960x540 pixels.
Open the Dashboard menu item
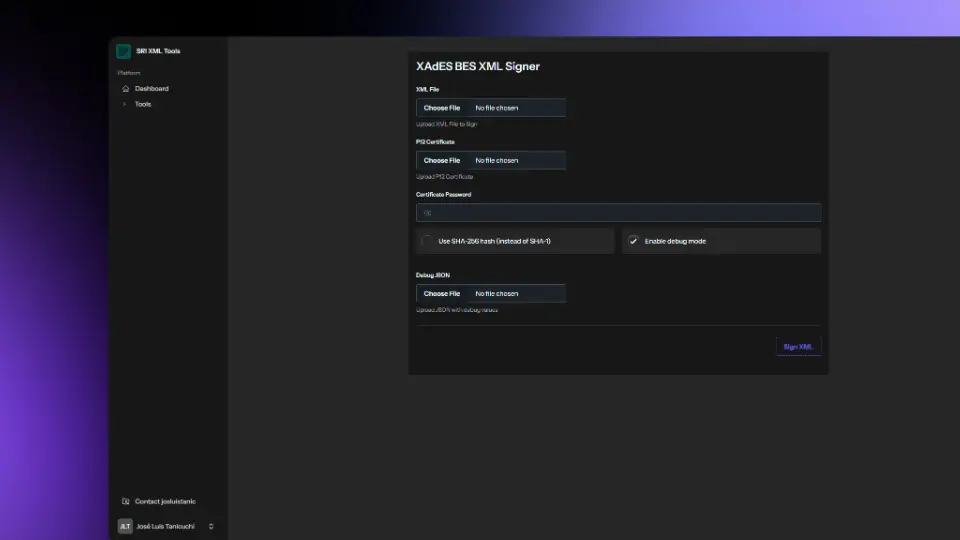[152, 89]
